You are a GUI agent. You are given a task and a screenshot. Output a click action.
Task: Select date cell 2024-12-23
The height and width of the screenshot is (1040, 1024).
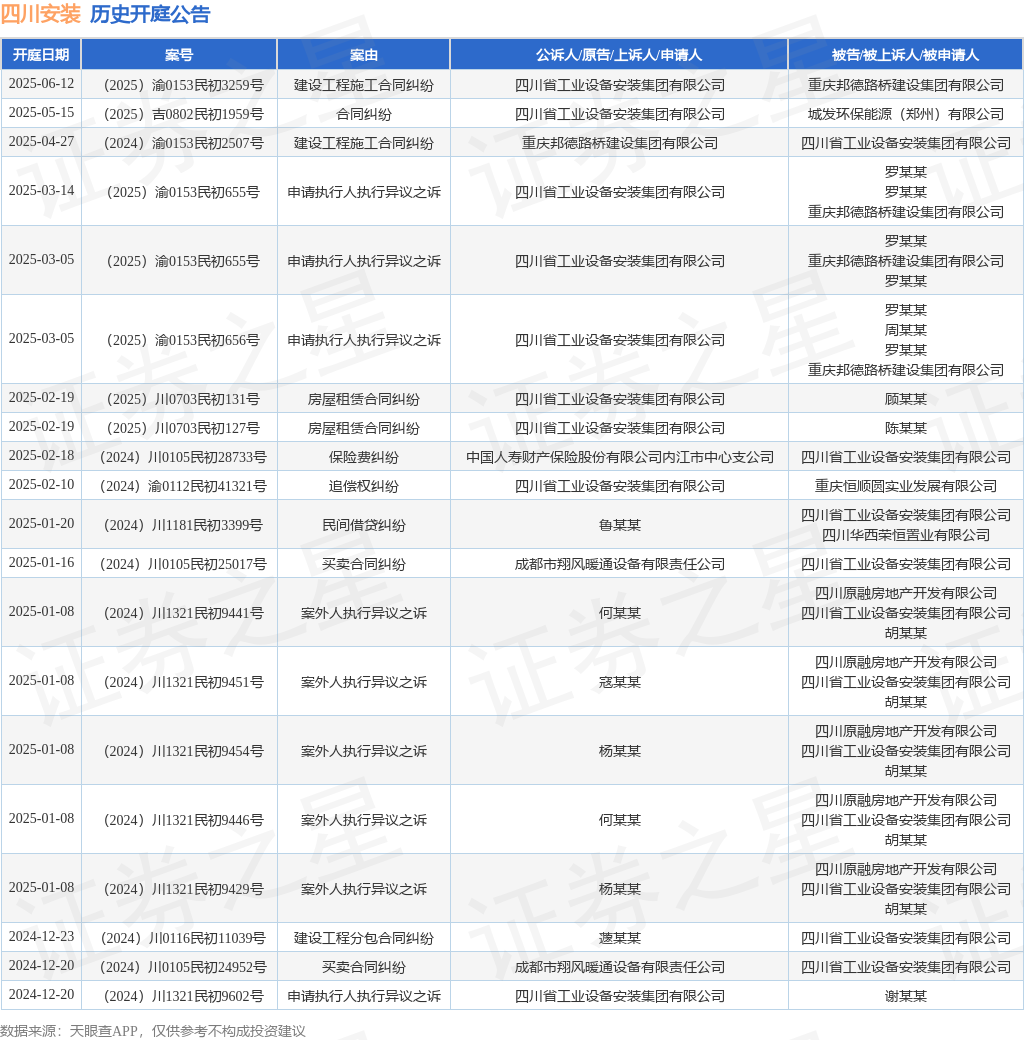click(x=41, y=937)
